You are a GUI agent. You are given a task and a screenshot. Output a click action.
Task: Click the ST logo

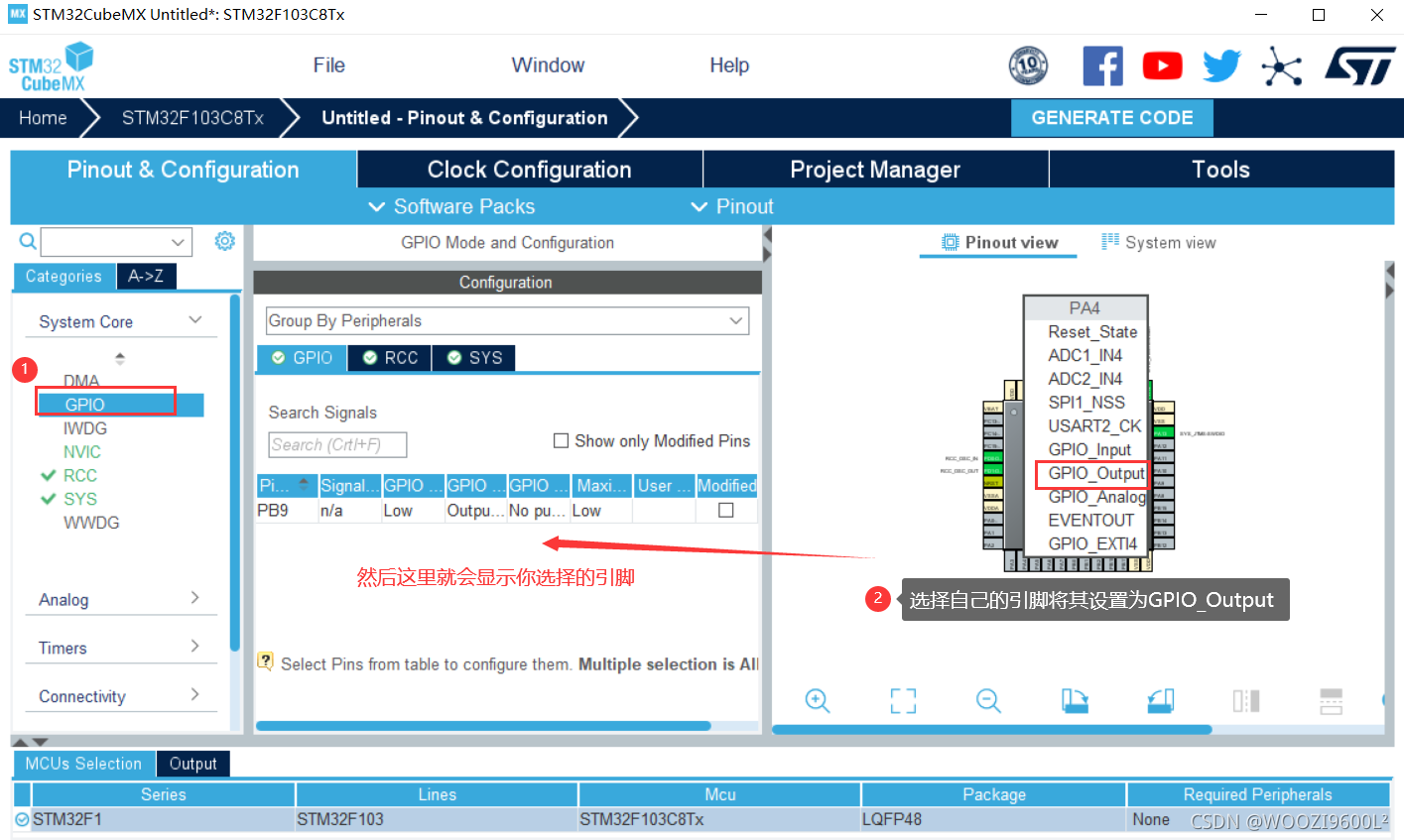click(1360, 66)
